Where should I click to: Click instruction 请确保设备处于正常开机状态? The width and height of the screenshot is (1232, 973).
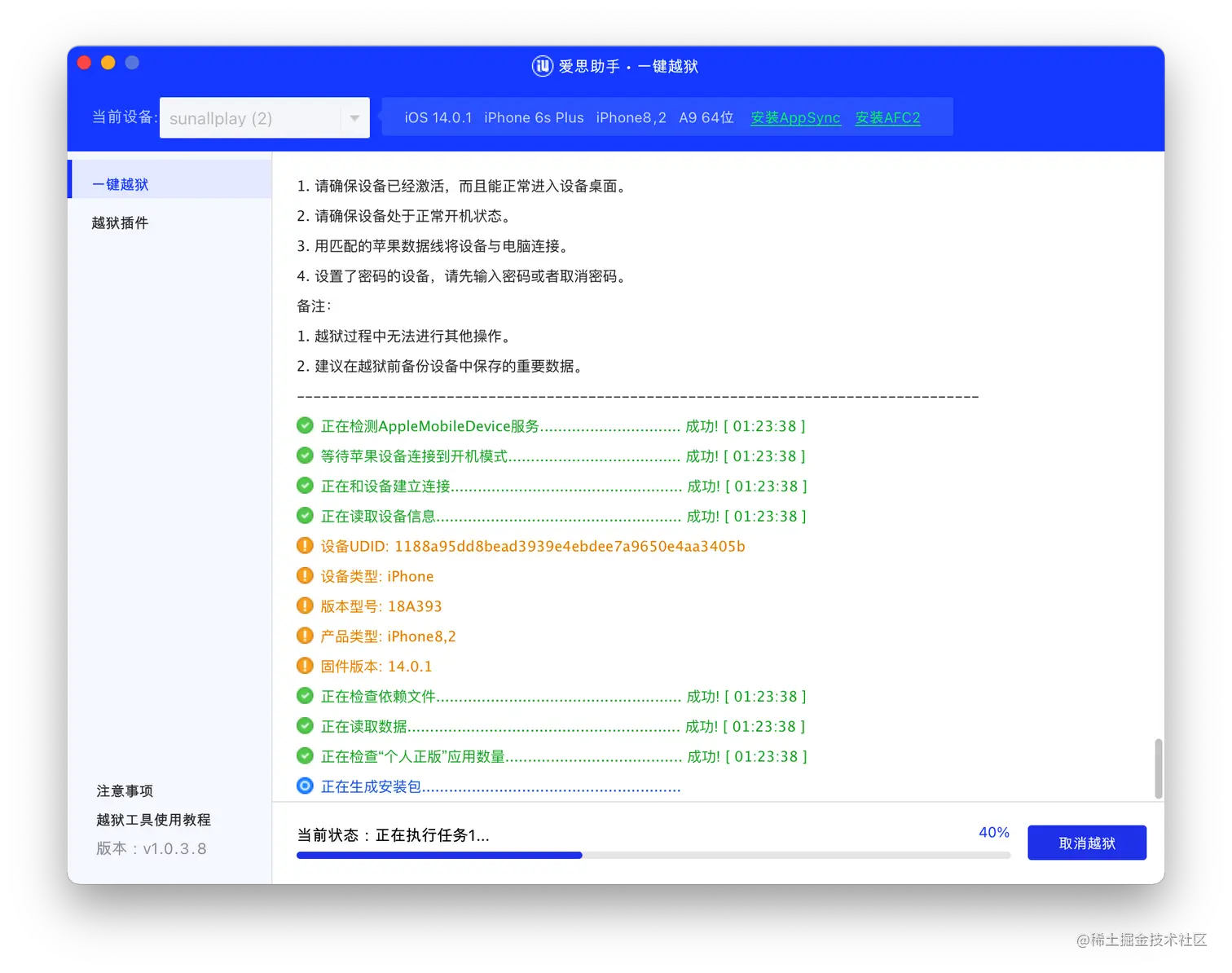[404, 216]
